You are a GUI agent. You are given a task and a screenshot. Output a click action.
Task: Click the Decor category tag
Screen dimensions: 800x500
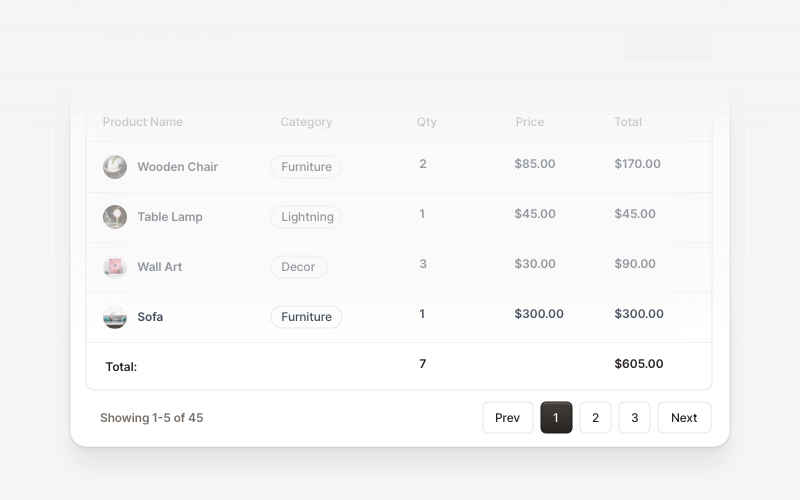coord(298,267)
